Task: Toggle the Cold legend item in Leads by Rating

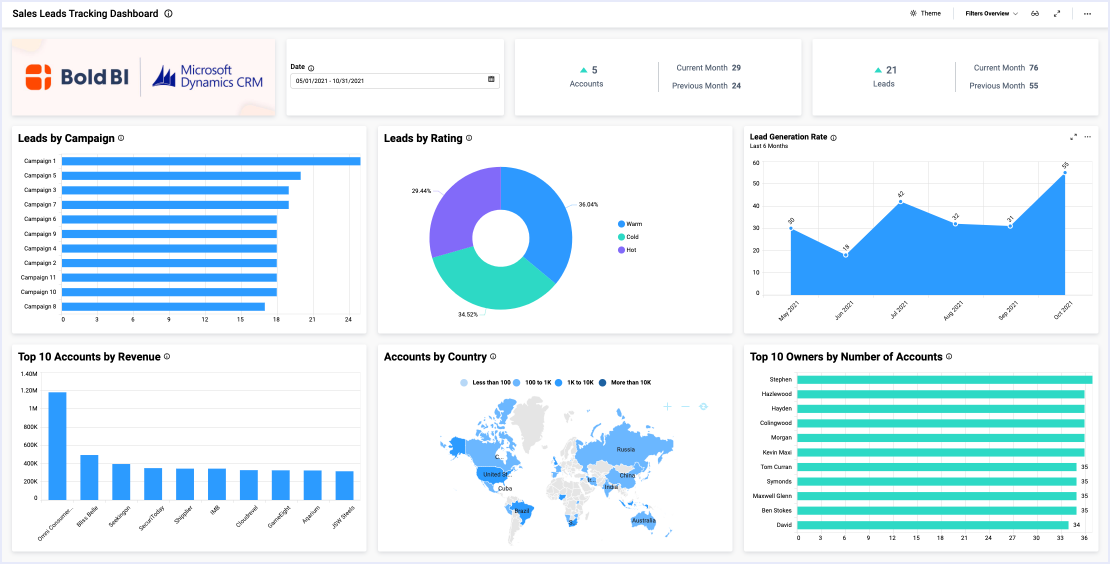Action: coord(629,237)
